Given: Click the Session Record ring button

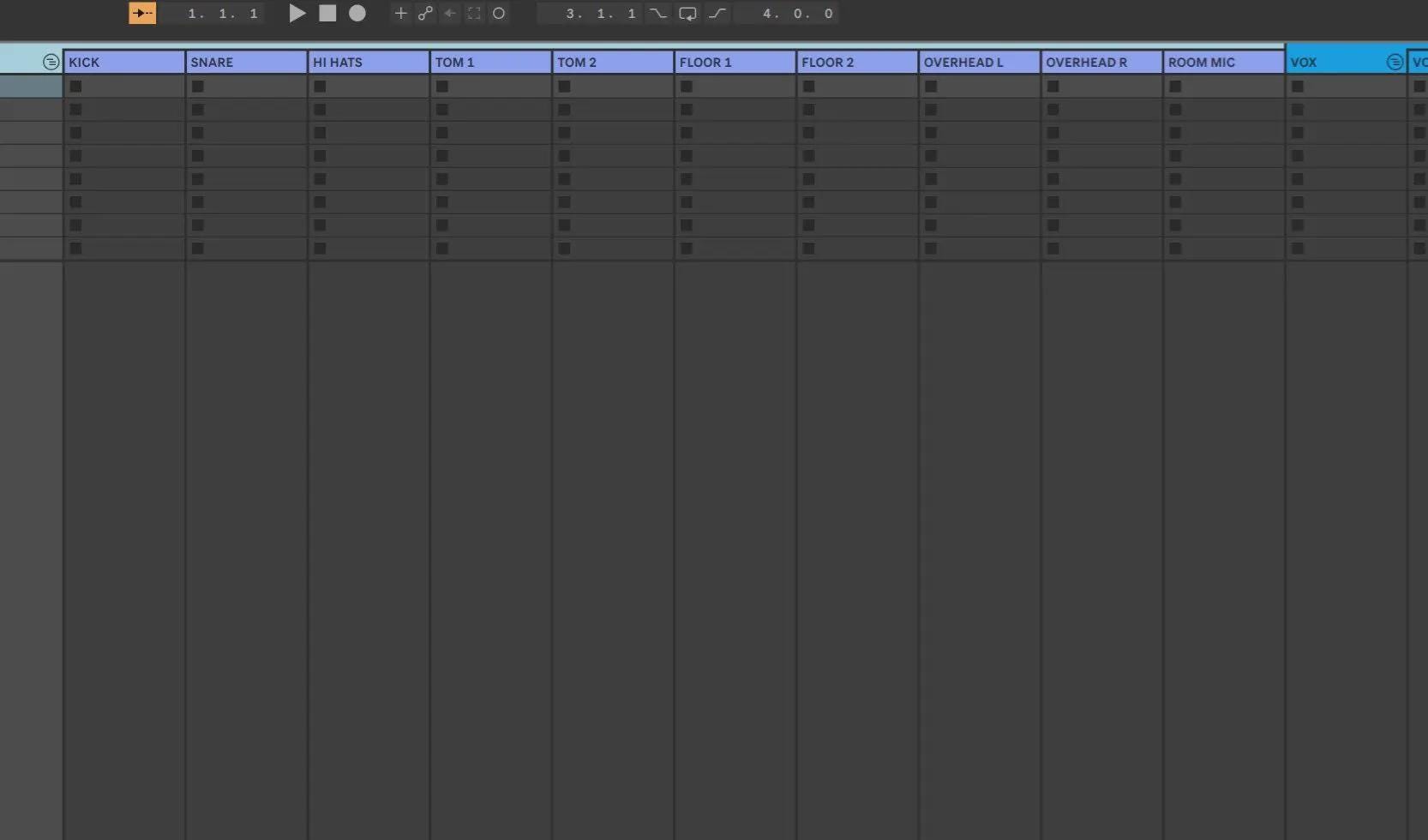Looking at the screenshot, I should pos(499,13).
